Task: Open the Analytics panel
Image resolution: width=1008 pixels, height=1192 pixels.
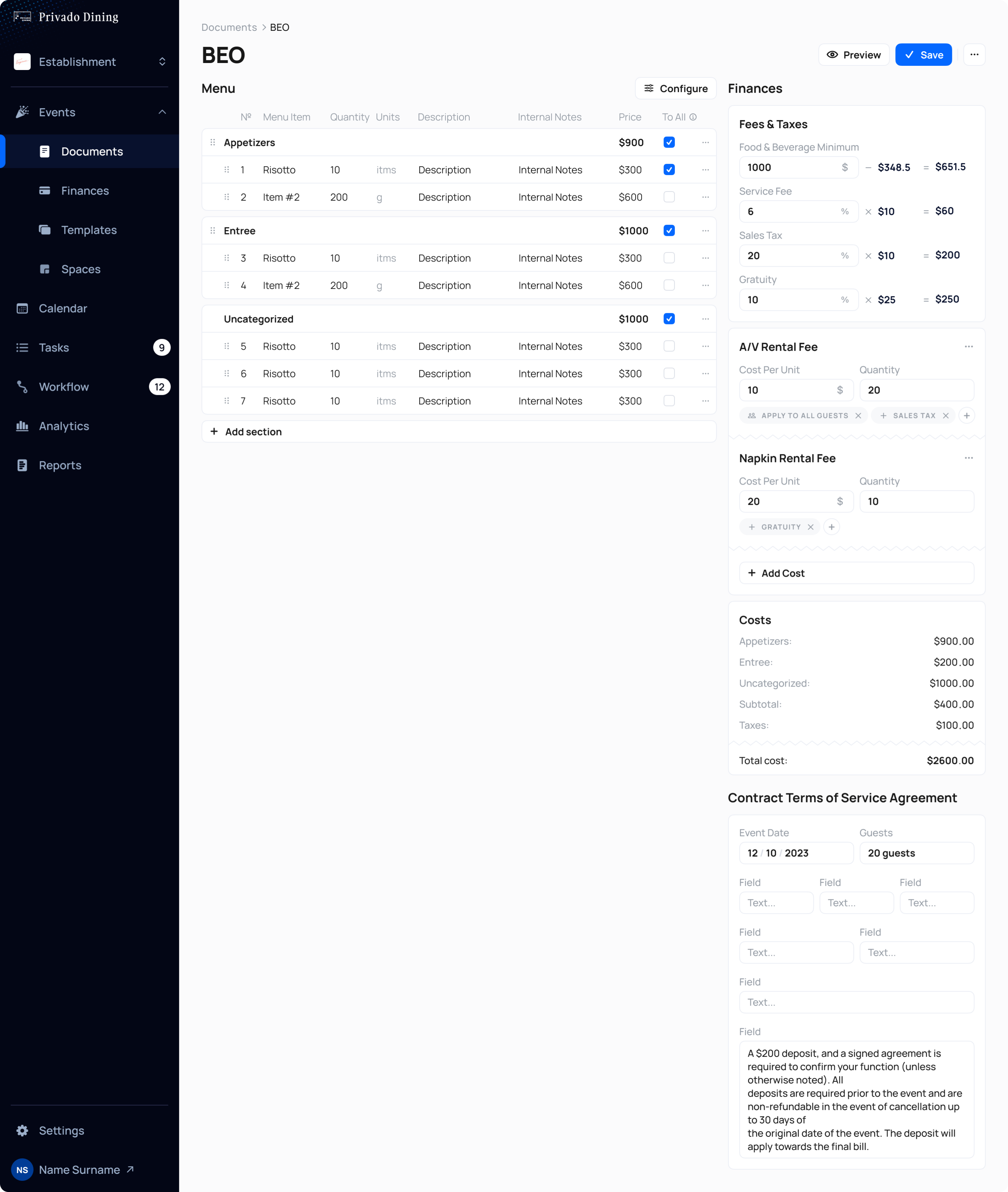Action: tap(63, 426)
